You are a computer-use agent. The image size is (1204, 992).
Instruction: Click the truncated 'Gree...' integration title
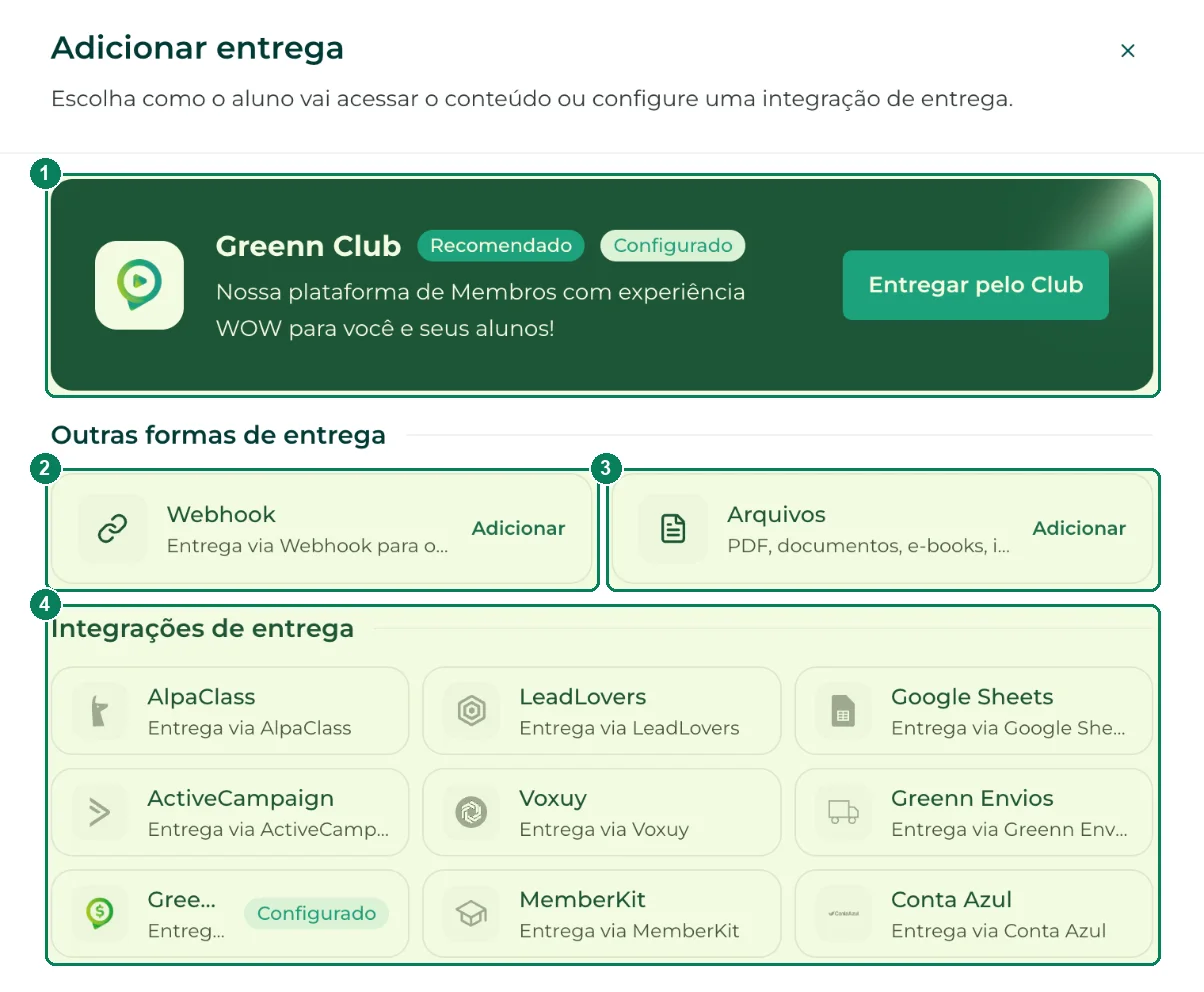pos(182,900)
